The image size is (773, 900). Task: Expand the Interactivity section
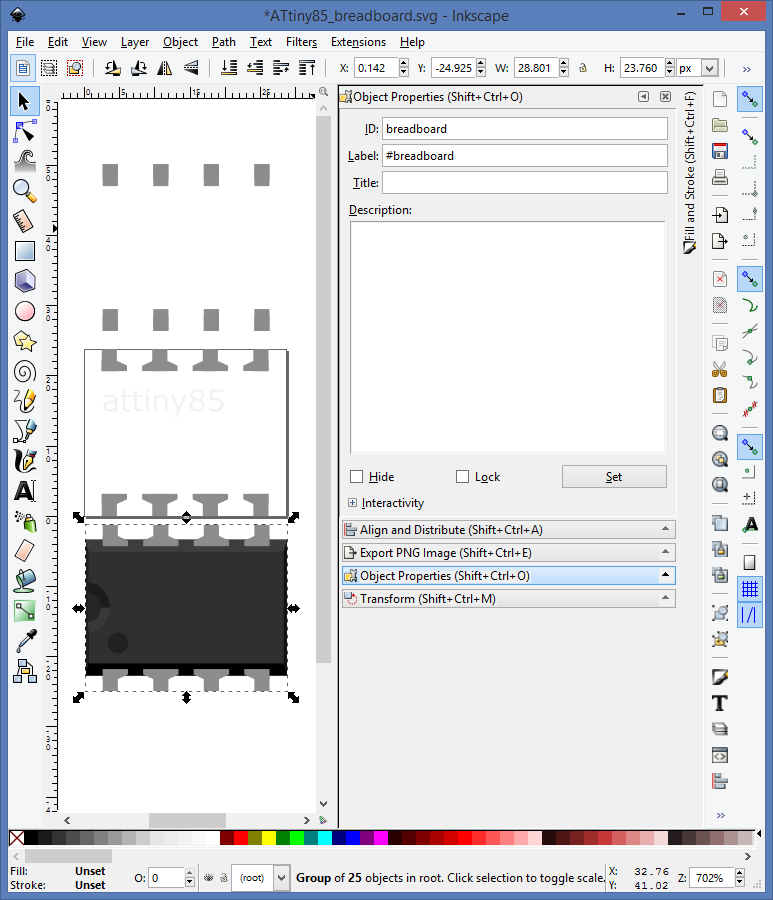352,503
